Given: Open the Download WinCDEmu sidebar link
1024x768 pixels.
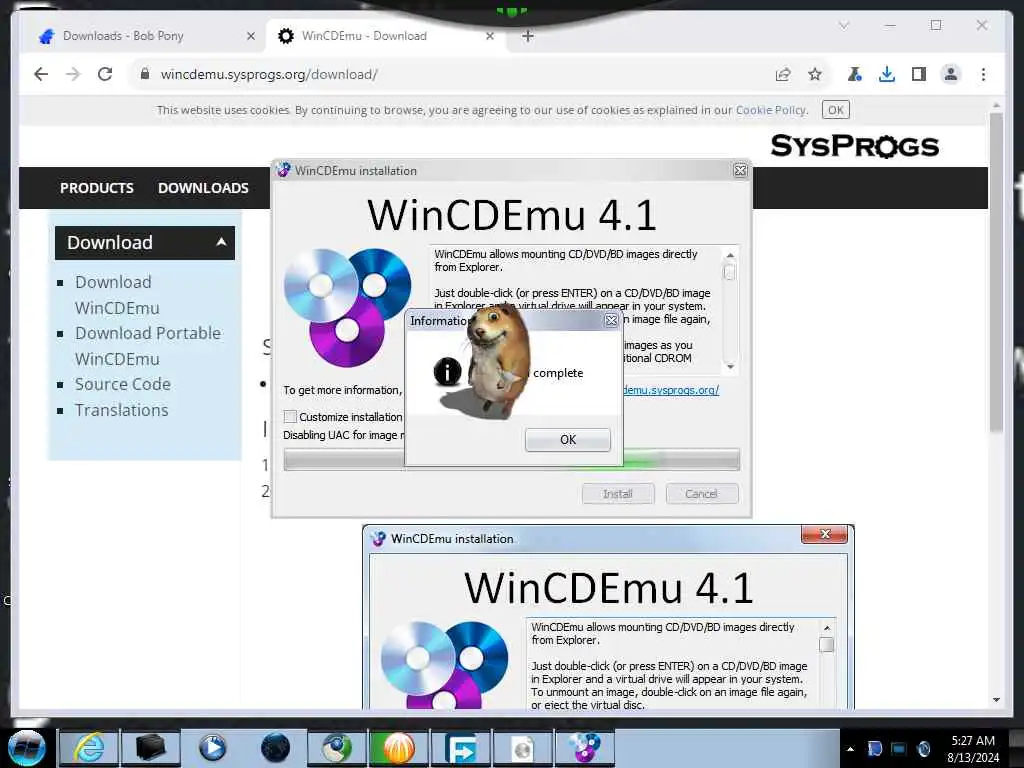Looking at the screenshot, I should [x=117, y=295].
